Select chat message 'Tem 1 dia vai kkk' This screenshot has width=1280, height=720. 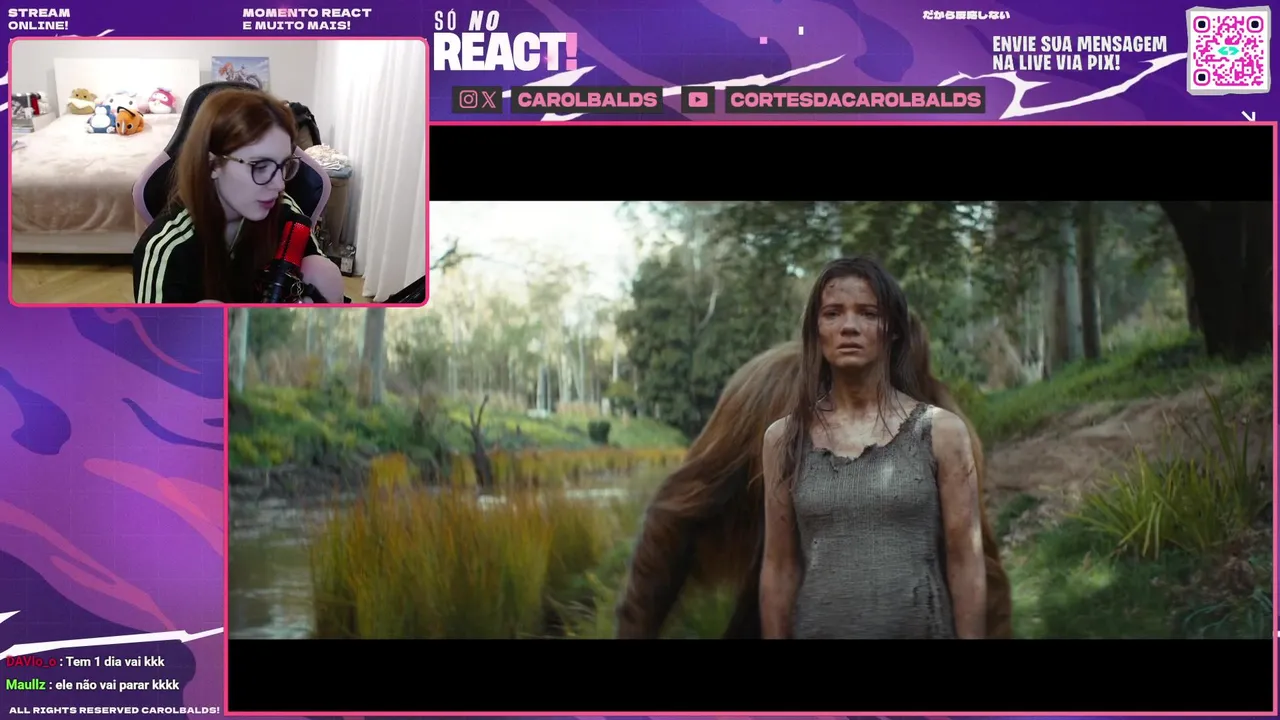pos(115,662)
